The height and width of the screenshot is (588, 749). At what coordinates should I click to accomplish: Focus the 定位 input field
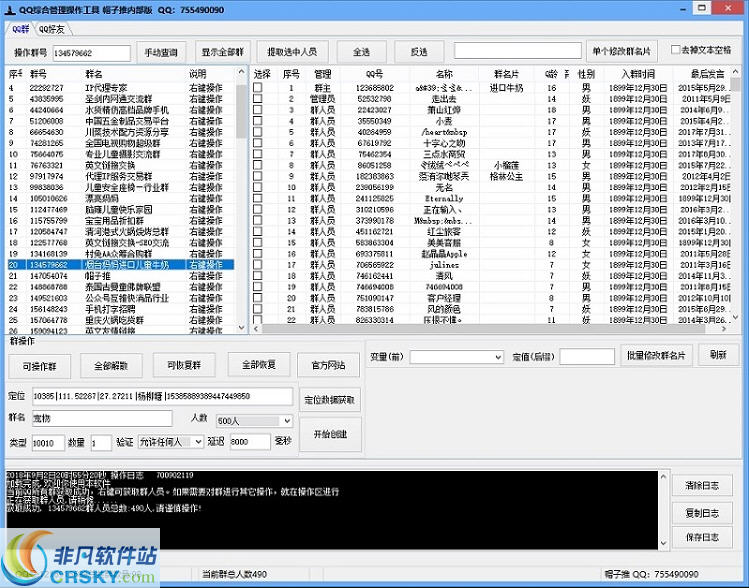[x=163, y=396]
